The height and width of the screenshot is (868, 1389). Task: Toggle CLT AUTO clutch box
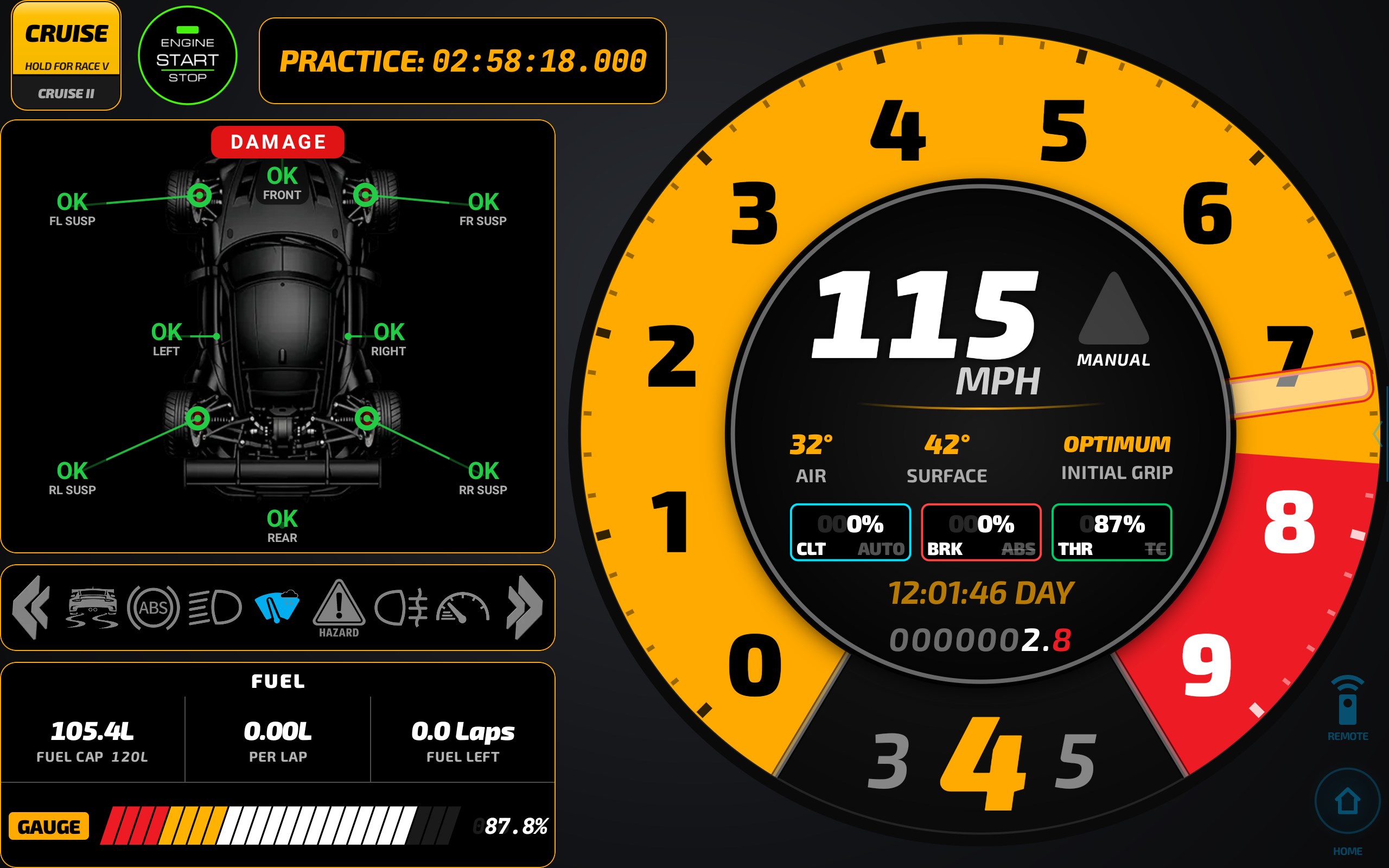click(x=850, y=532)
